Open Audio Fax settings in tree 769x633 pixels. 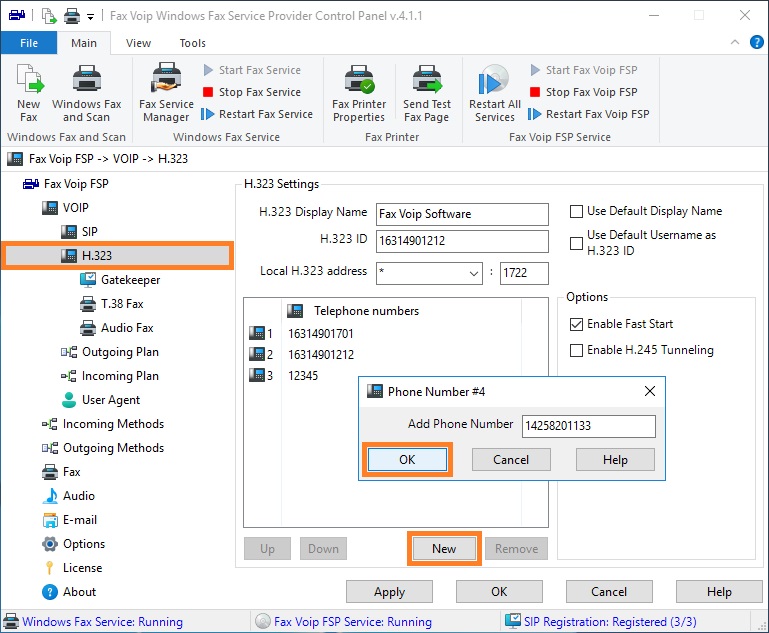(117, 328)
